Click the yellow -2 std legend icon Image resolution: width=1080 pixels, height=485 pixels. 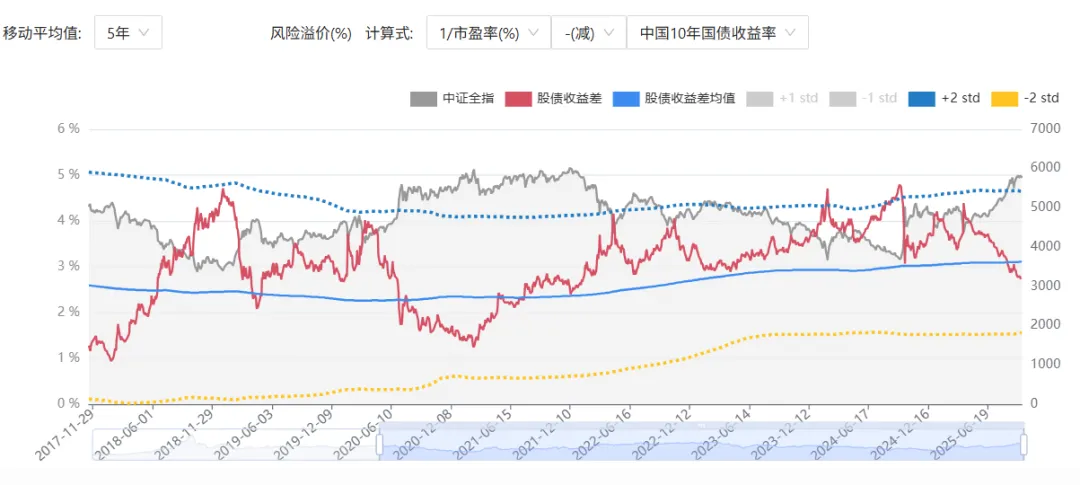point(1004,99)
